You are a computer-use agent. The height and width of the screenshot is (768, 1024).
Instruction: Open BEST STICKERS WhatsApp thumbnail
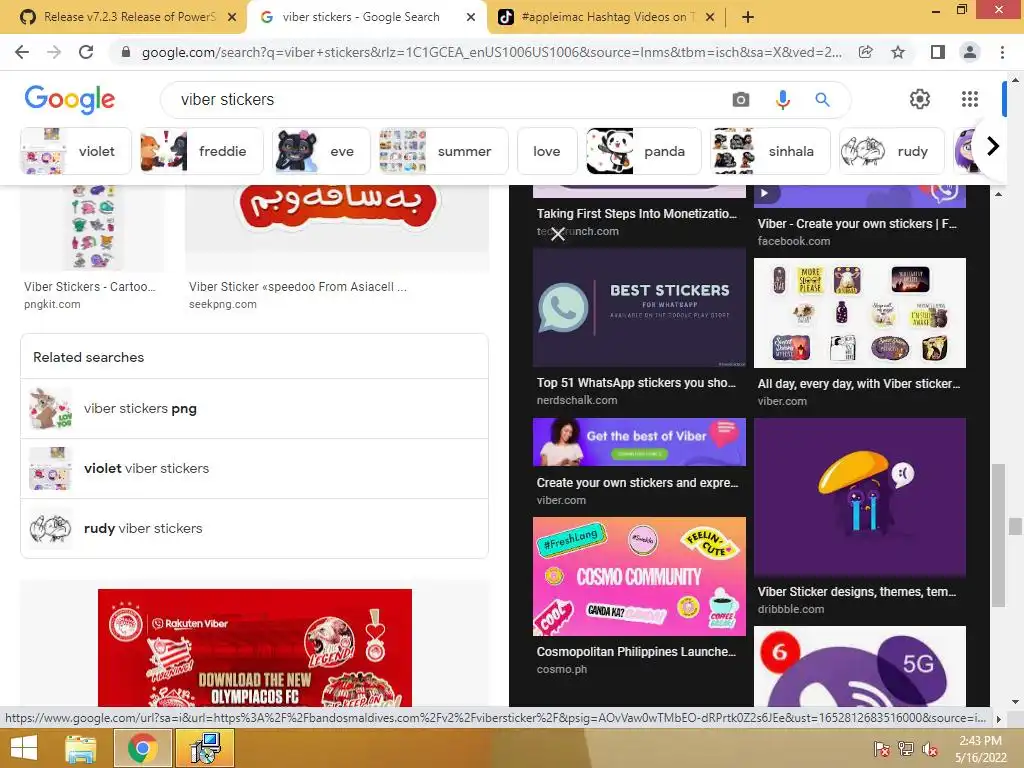point(639,308)
